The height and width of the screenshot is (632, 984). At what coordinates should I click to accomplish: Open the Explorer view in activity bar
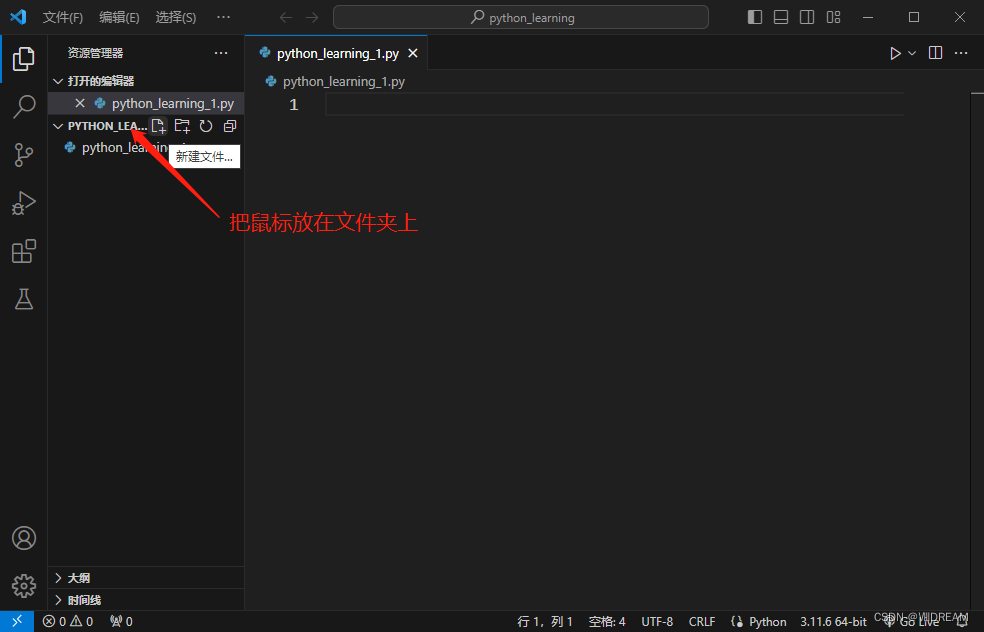click(x=23, y=59)
